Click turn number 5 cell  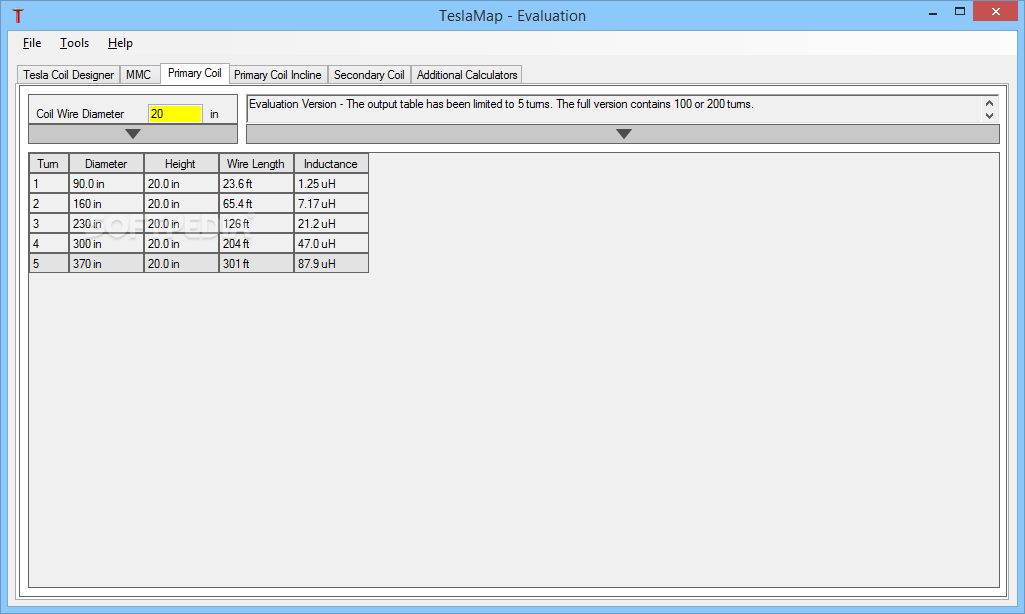point(48,264)
